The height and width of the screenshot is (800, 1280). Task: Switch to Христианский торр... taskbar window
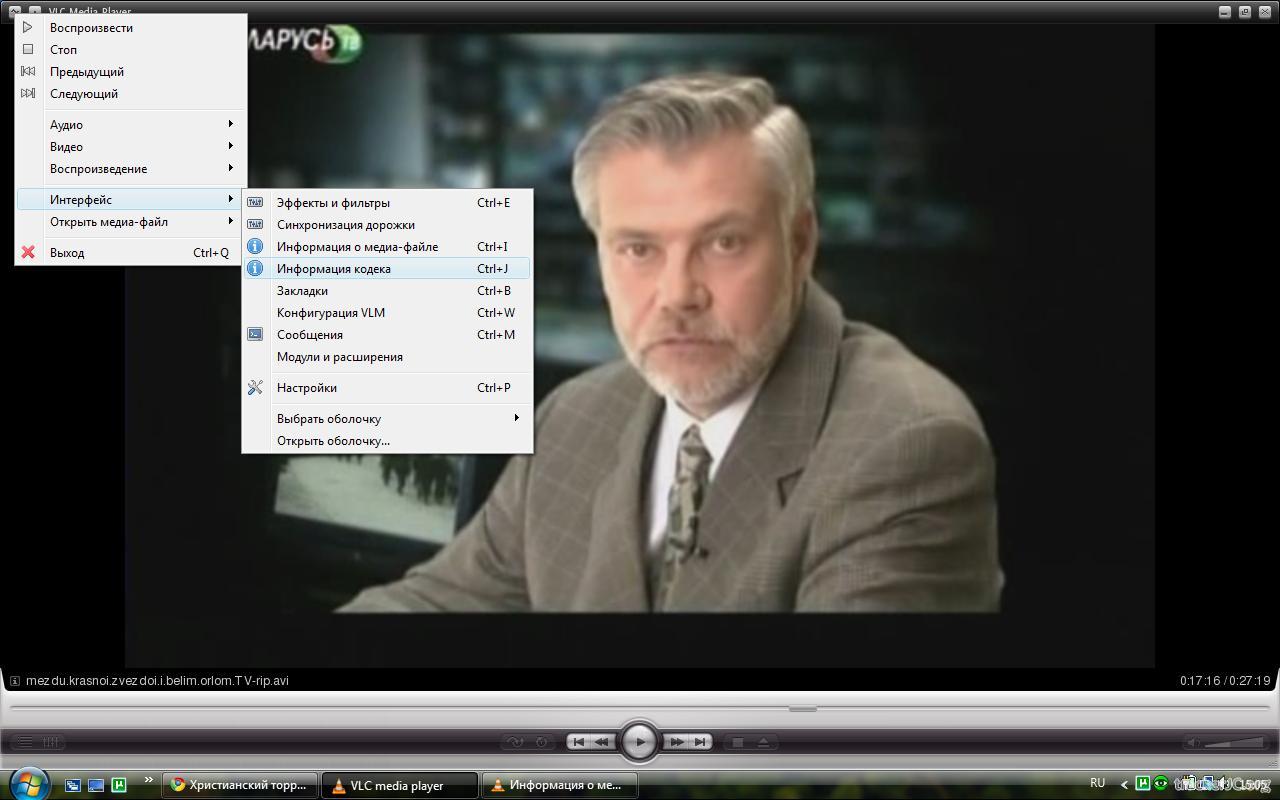(x=240, y=785)
